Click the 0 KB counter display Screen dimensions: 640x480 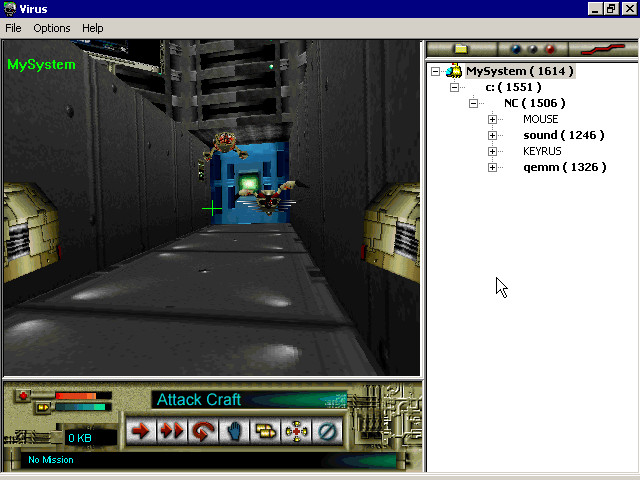(91, 438)
